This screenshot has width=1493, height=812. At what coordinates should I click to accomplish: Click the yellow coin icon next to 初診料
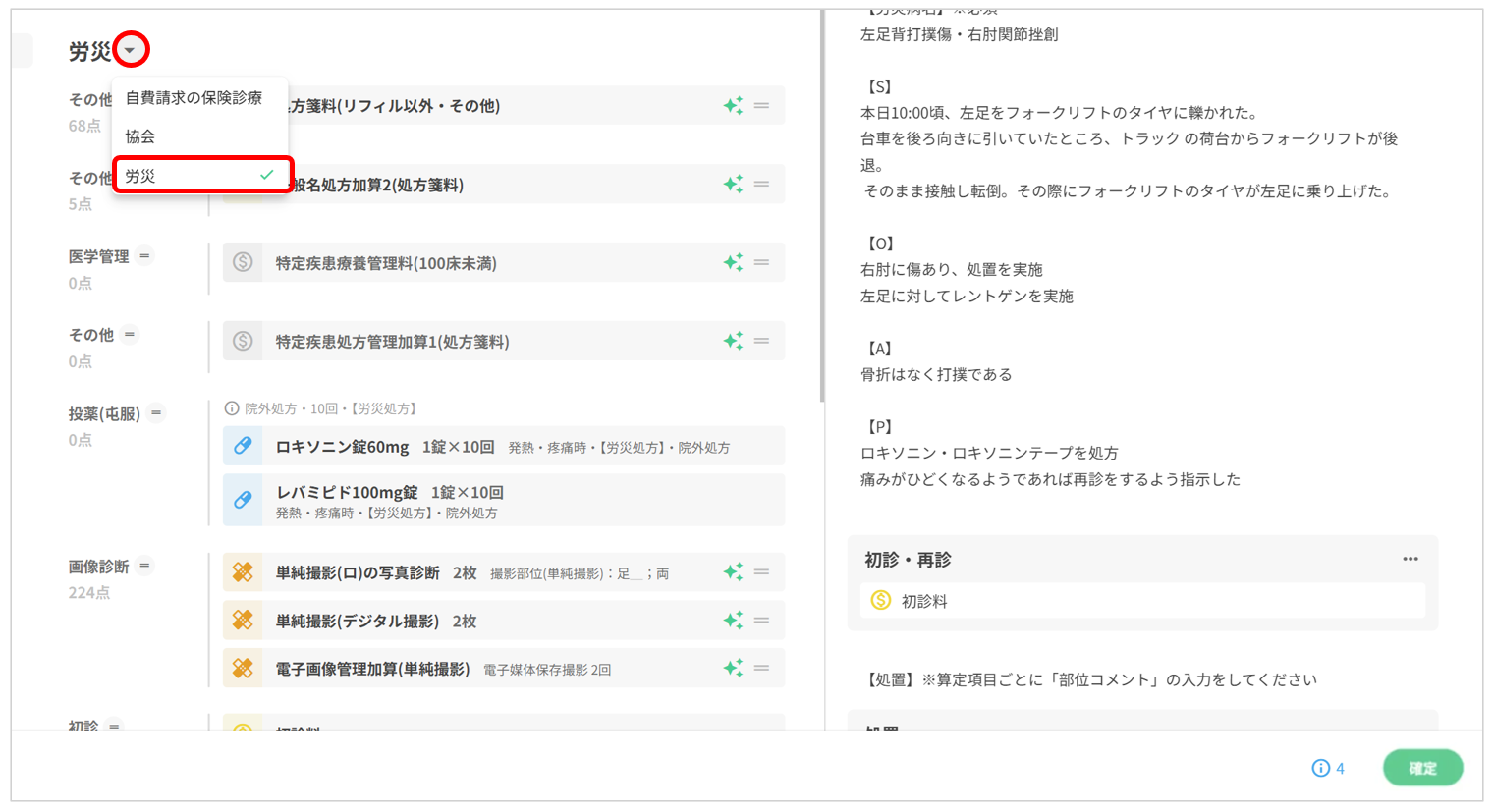coord(881,601)
